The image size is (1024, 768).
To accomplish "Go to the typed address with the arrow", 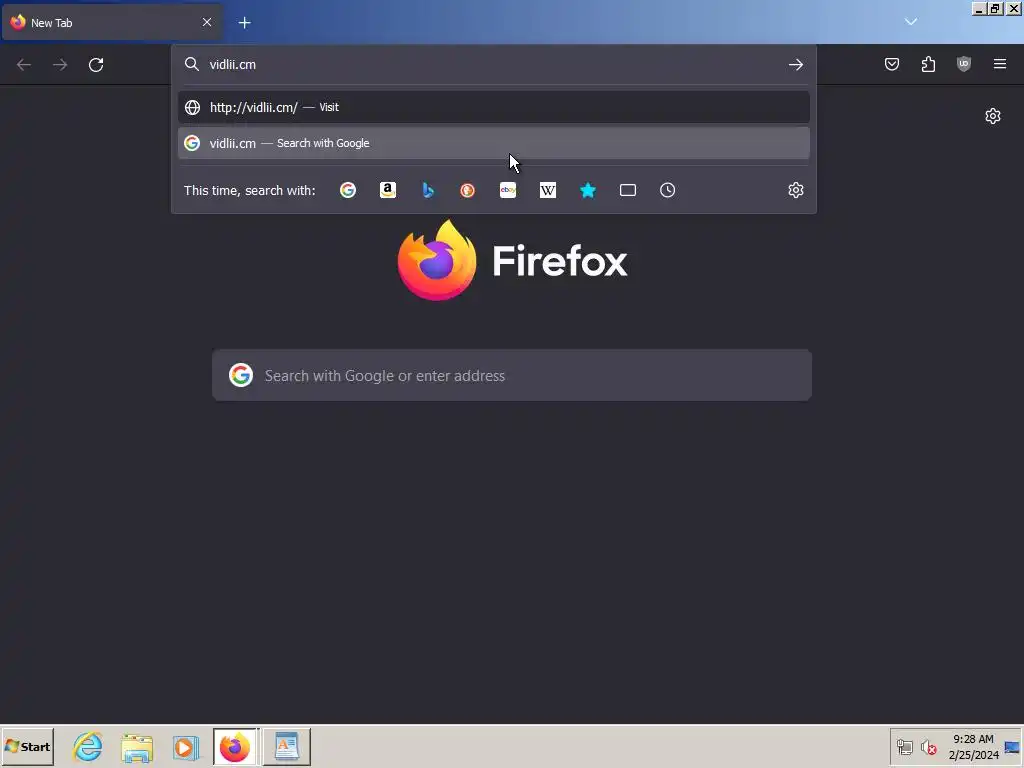I will [x=795, y=65].
